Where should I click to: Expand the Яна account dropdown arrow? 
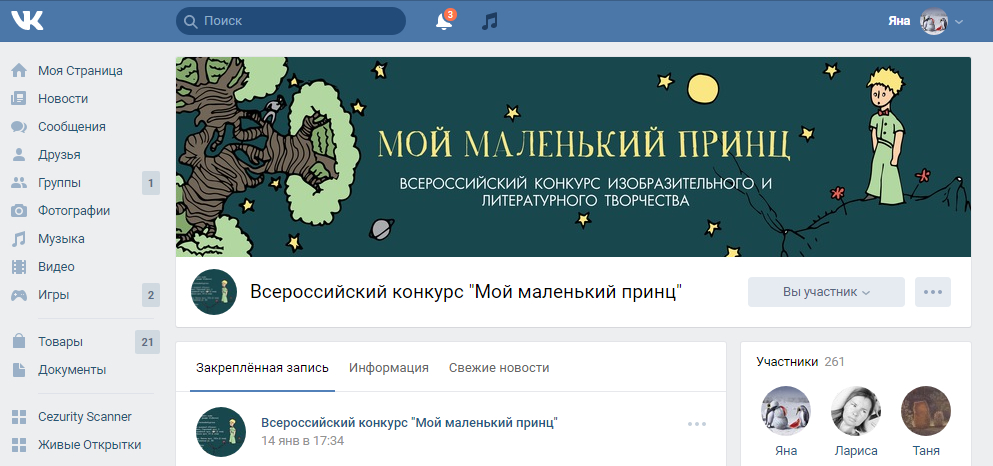tap(959, 22)
